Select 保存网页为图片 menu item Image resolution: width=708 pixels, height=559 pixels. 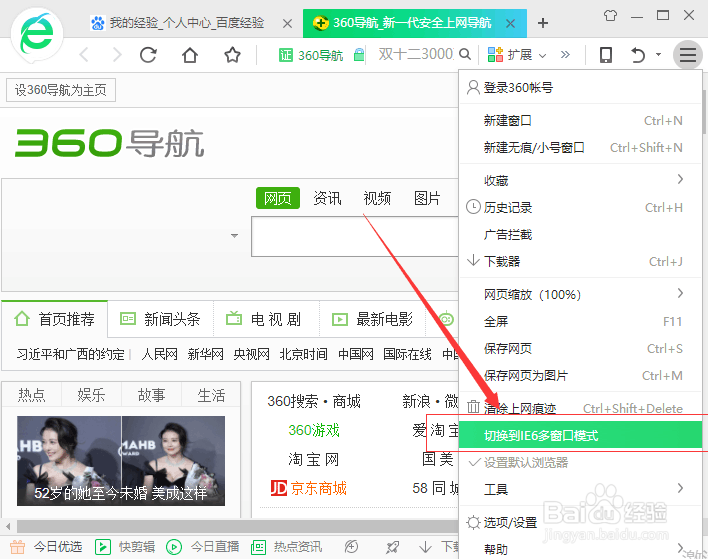coord(580,376)
